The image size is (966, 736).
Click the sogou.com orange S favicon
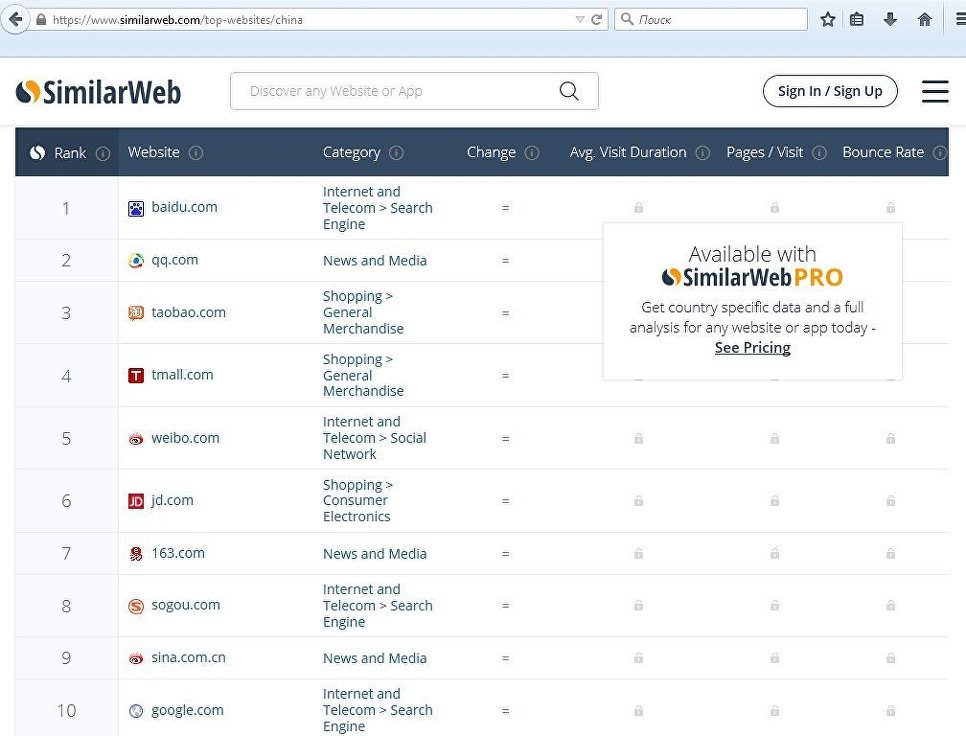136,606
